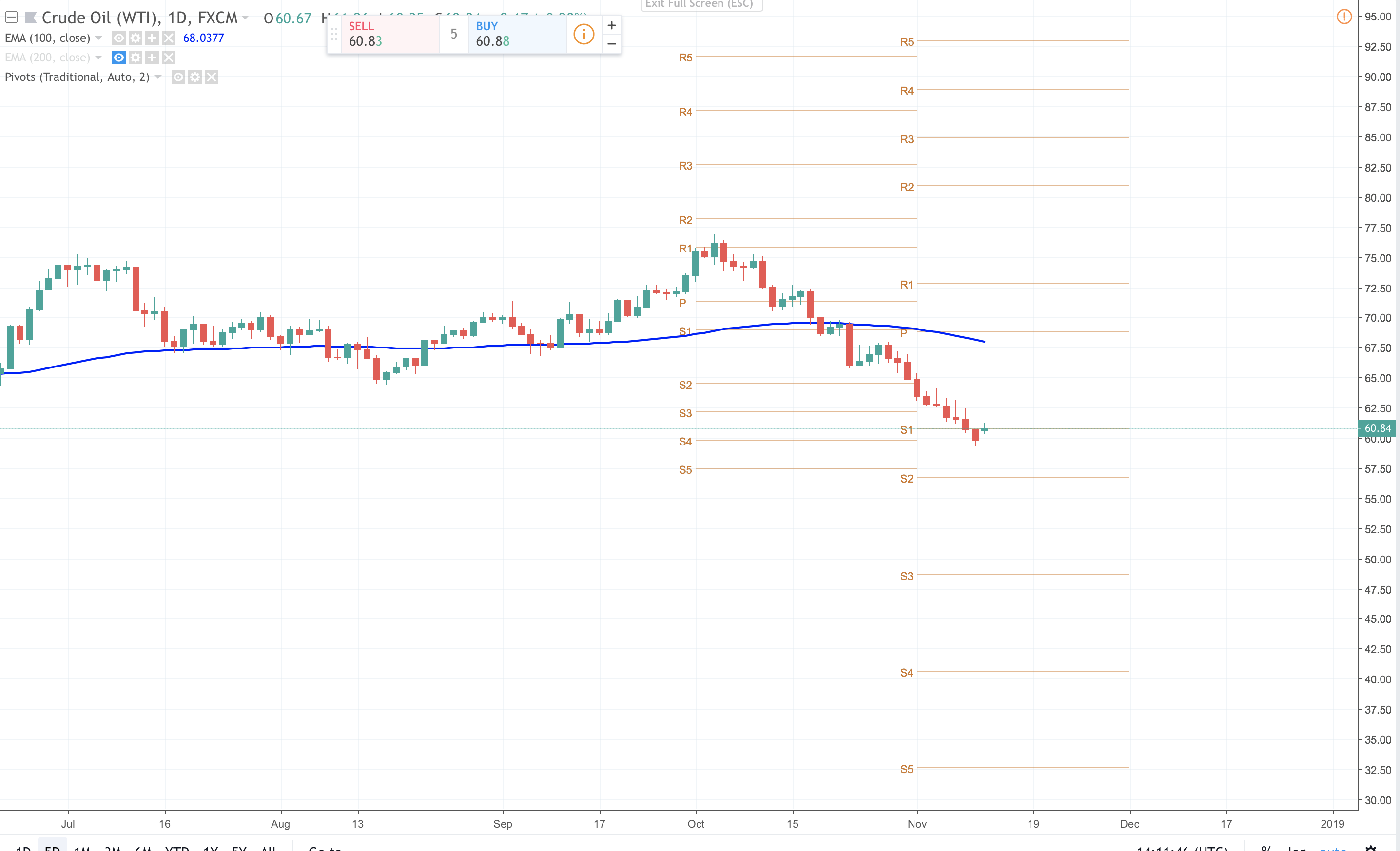
Task: Click the October P pivot label
Action: click(682, 303)
